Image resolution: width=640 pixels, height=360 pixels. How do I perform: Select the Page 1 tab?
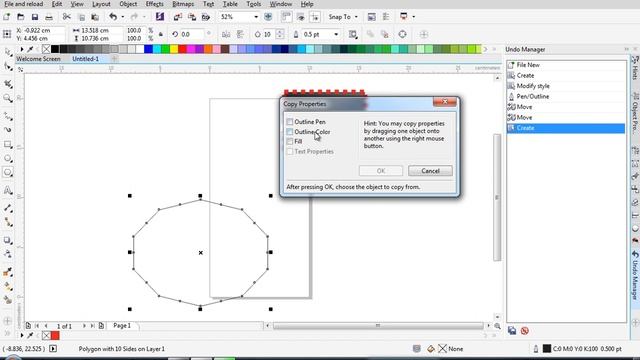pos(122,325)
